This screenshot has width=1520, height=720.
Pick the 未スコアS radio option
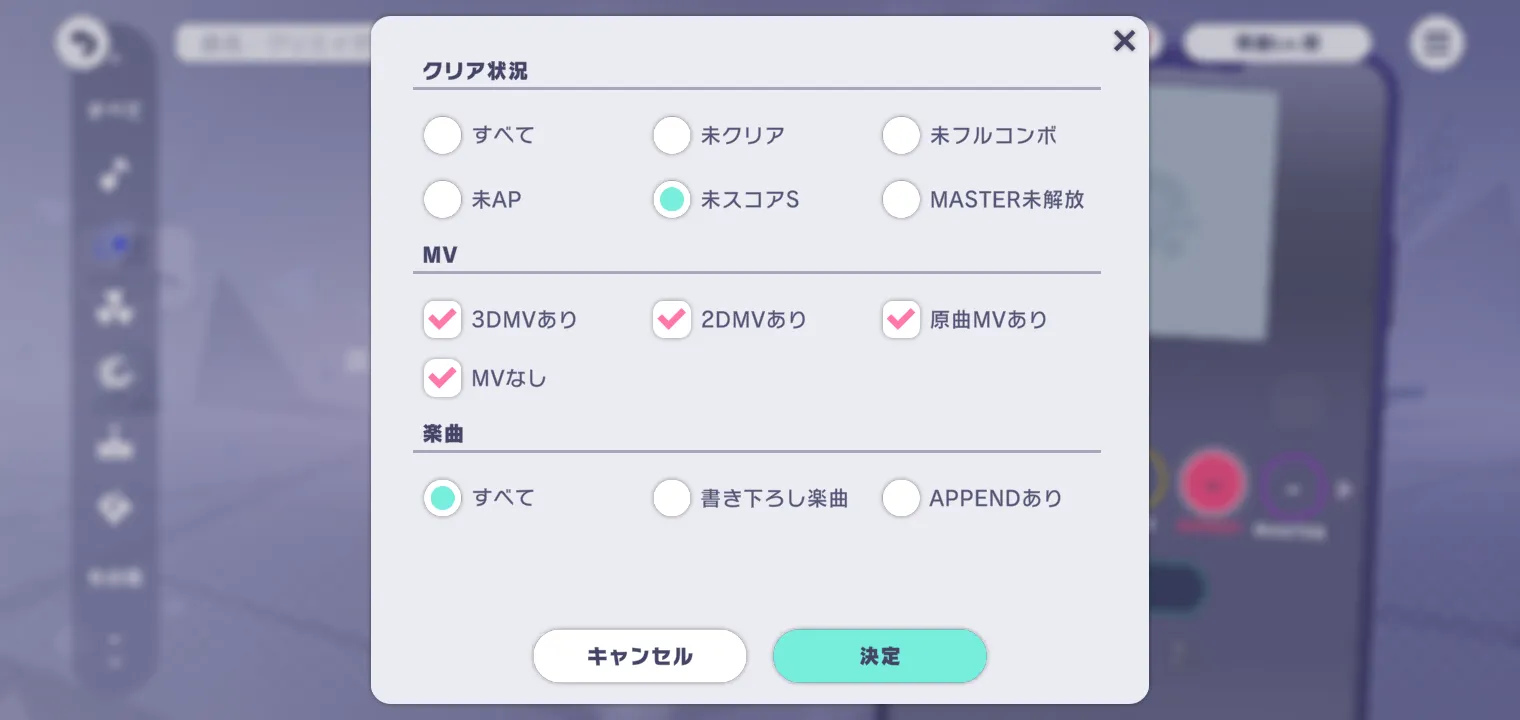pyautogui.click(x=672, y=199)
